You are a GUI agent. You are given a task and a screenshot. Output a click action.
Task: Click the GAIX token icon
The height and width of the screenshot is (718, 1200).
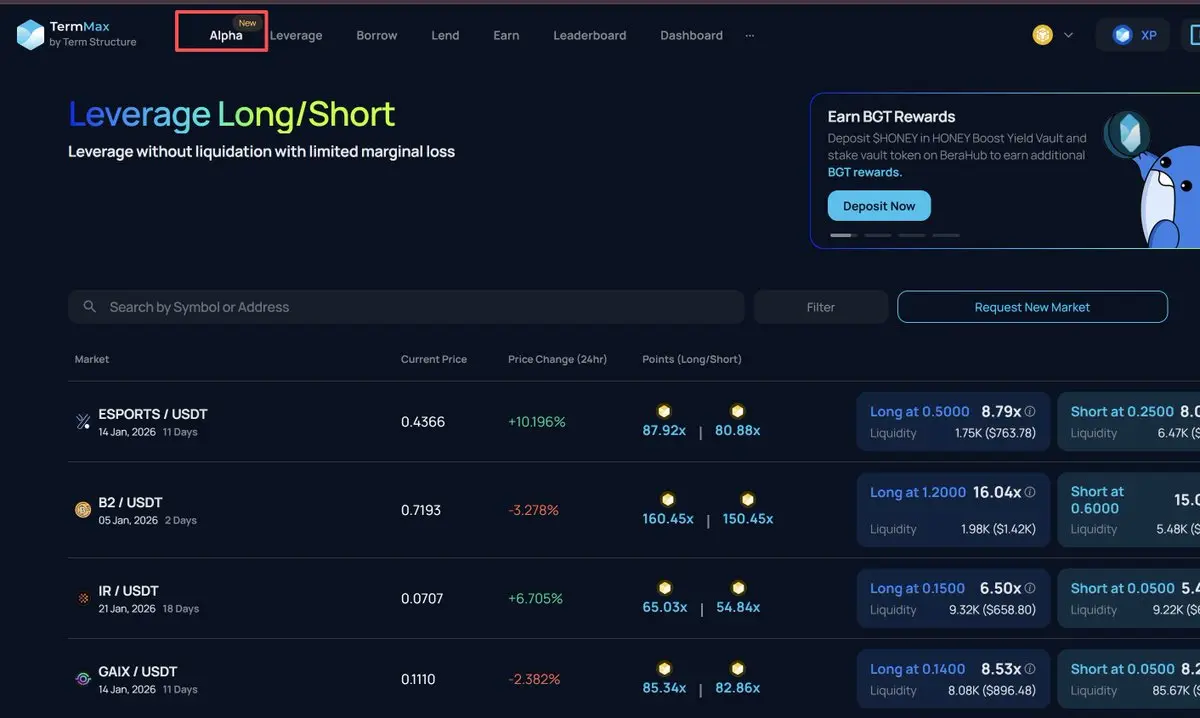pyautogui.click(x=83, y=679)
